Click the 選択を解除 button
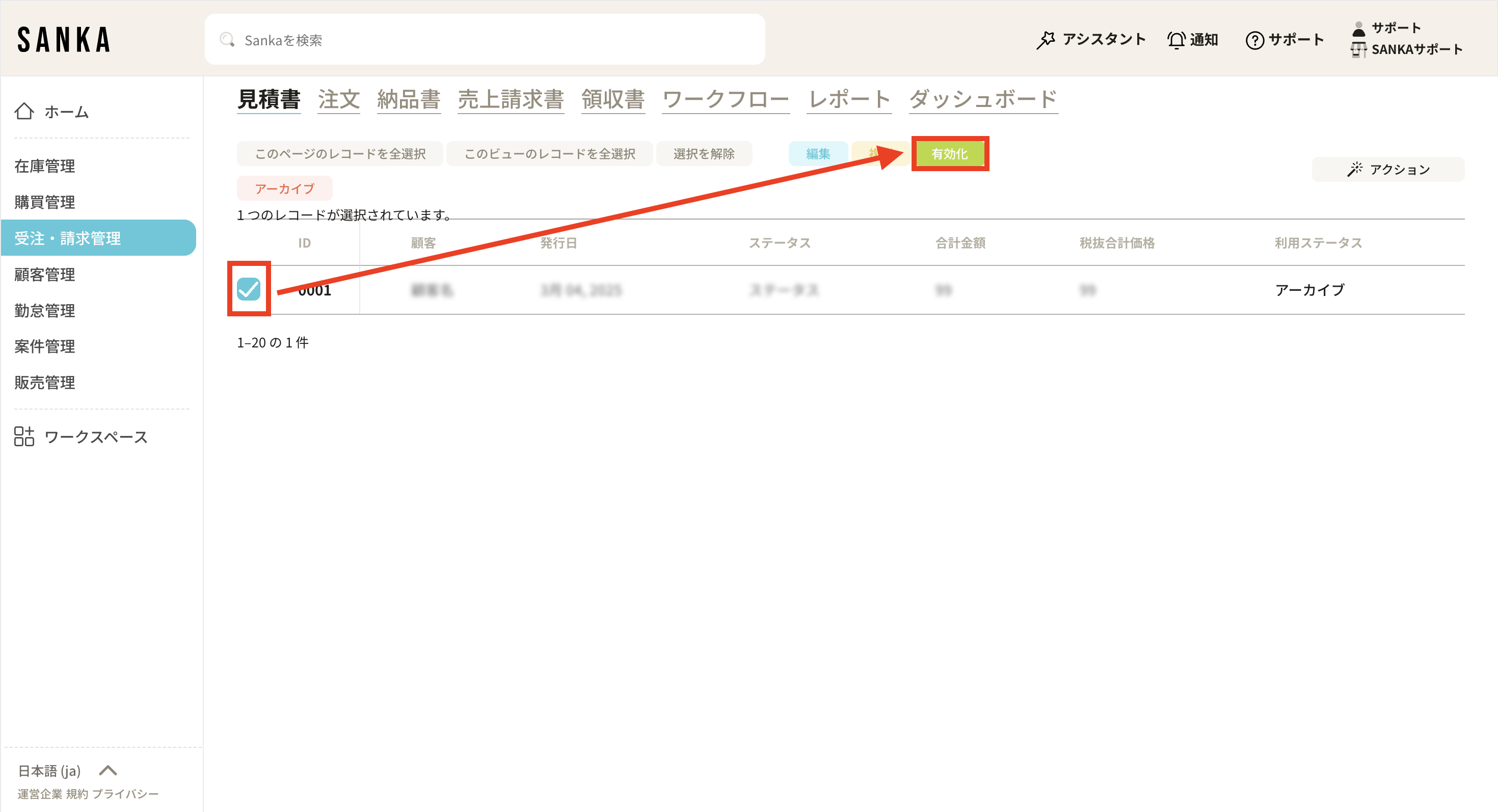 coord(704,153)
